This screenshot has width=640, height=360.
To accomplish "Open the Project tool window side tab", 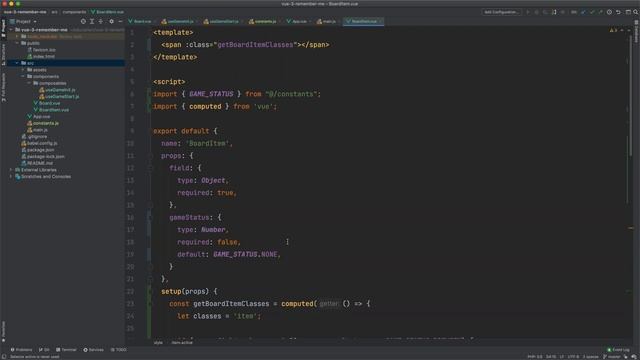I will [x=3, y=28].
